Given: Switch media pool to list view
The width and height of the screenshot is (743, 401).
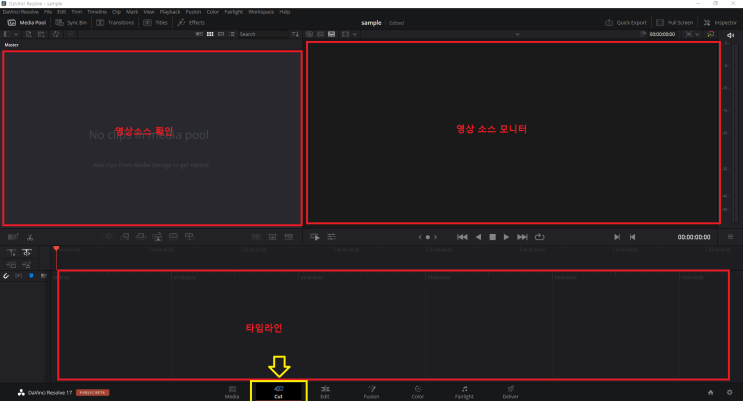Looking at the screenshot, I should (232, 34).
